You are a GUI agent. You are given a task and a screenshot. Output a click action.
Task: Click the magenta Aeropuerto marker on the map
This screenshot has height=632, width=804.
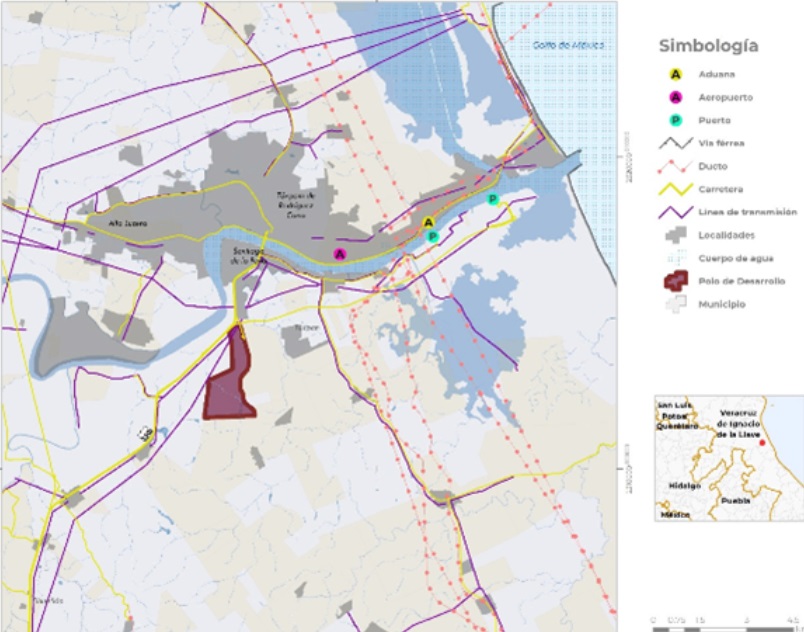pos(340,254)
